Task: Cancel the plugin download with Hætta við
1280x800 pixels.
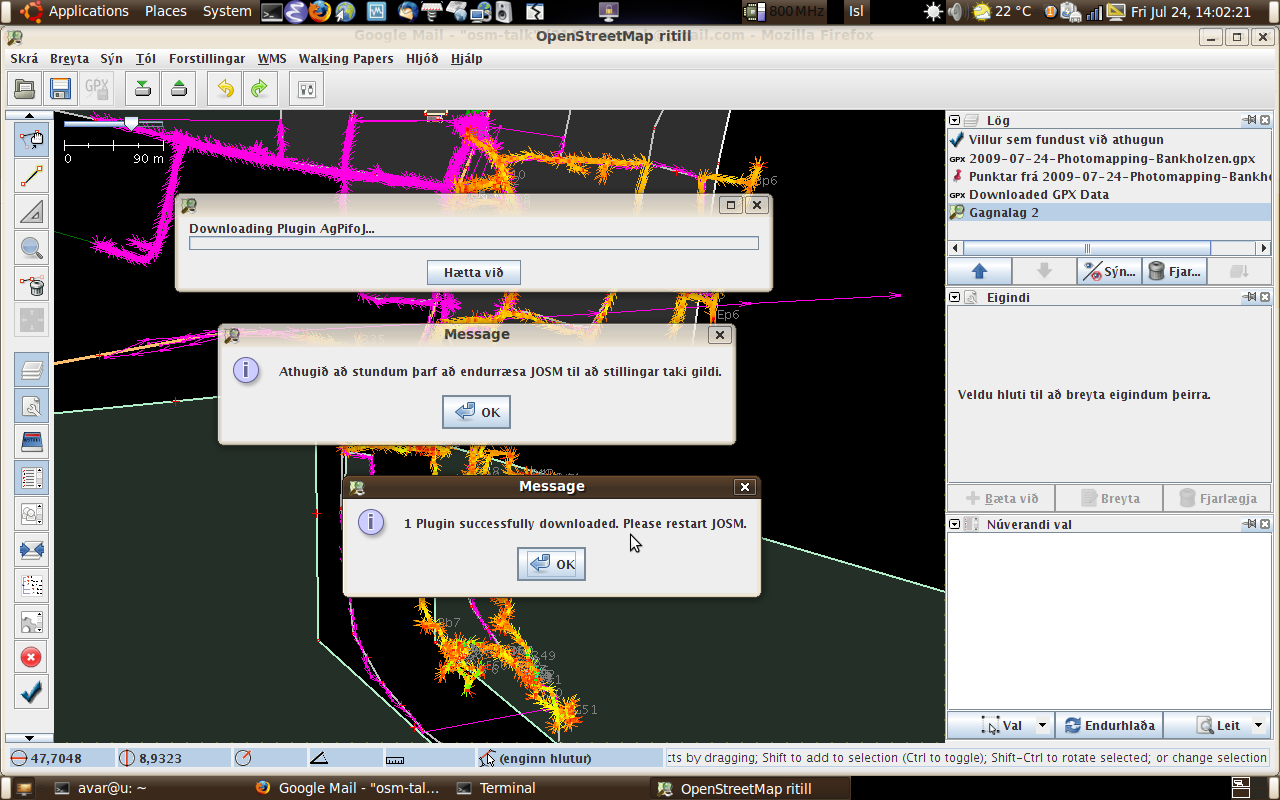Action: 474,273
